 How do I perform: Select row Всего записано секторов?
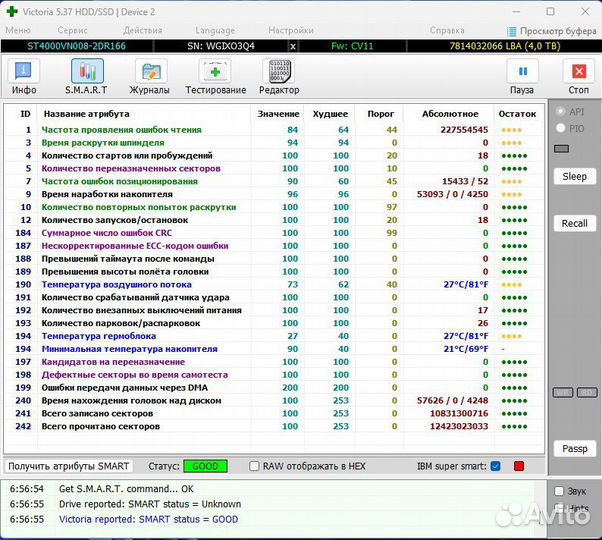(274, 413)
